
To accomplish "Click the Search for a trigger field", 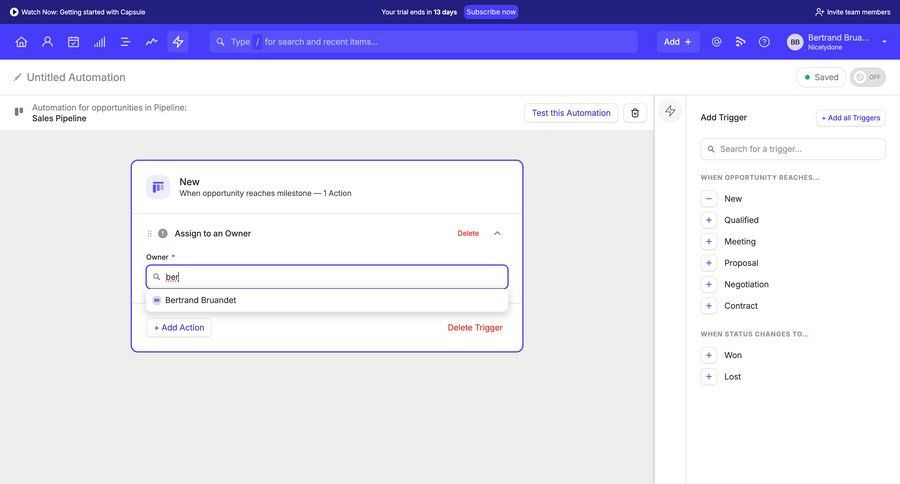I will tap(793, 149).
